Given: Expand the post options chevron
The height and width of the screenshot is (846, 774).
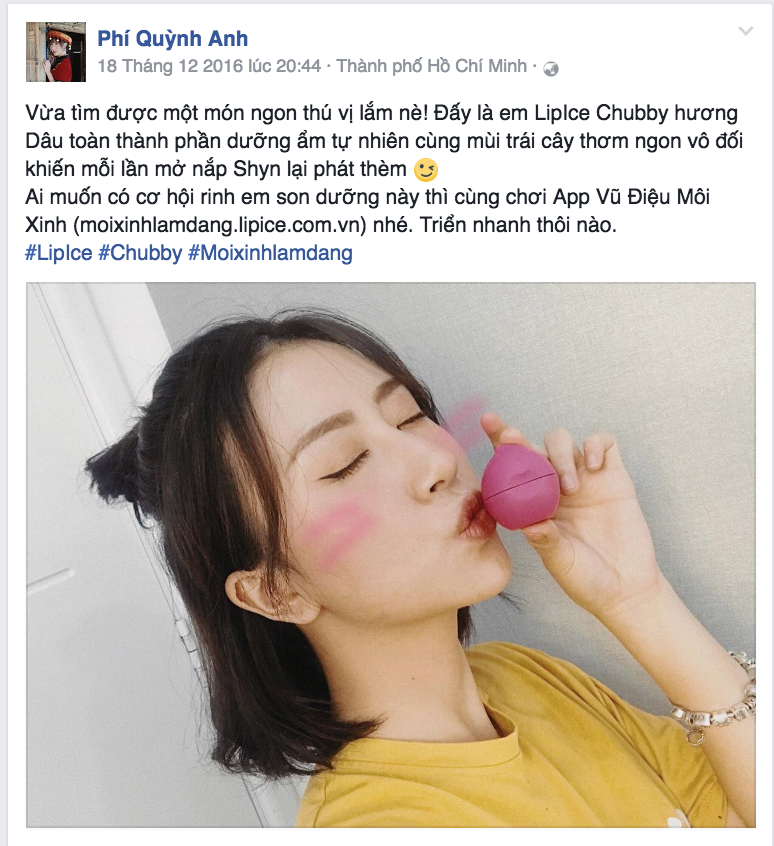Looking at the screenshot, I should pos(745,31).
